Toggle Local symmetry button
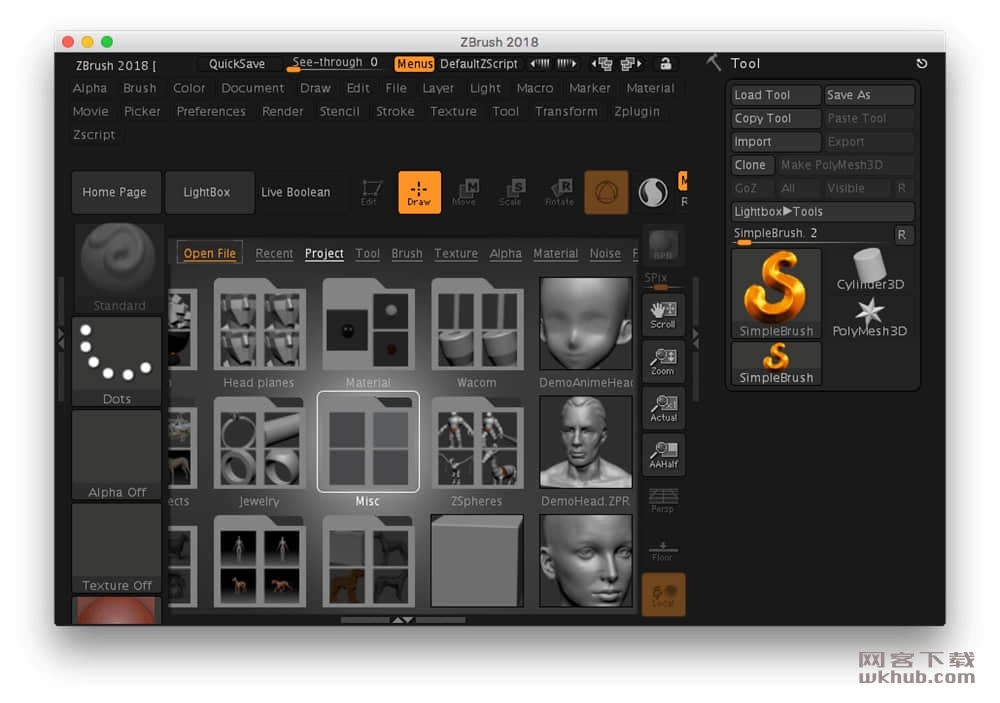The height and width of the screenshot is (703, 1000). point(663,595)
